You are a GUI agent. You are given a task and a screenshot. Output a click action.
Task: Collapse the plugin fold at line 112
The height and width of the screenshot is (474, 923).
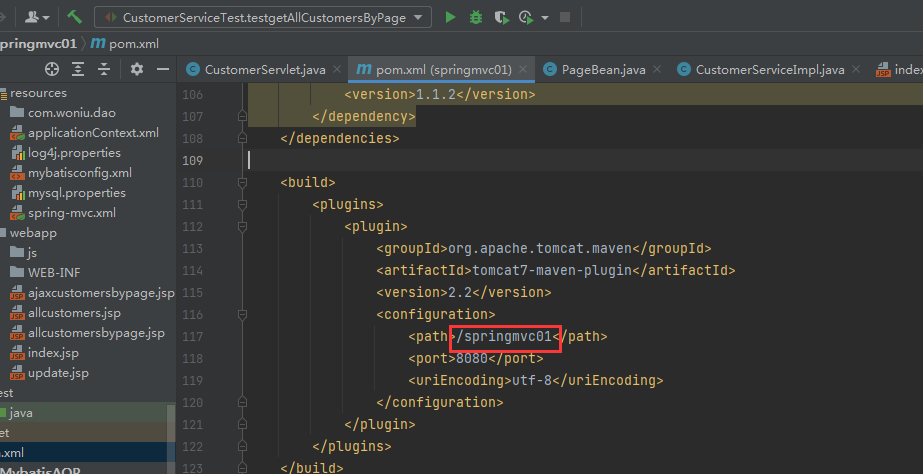click(x=242, y=226)
